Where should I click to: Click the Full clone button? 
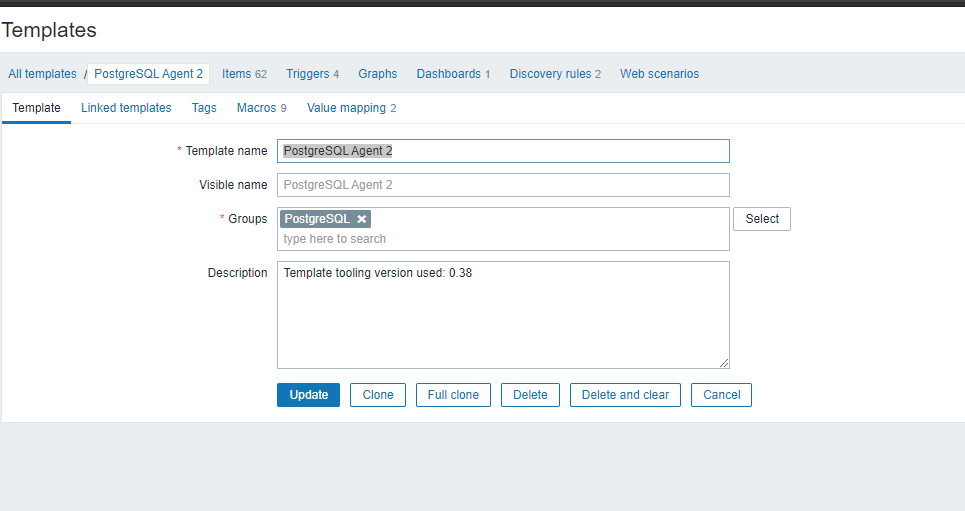pos(454,395)
